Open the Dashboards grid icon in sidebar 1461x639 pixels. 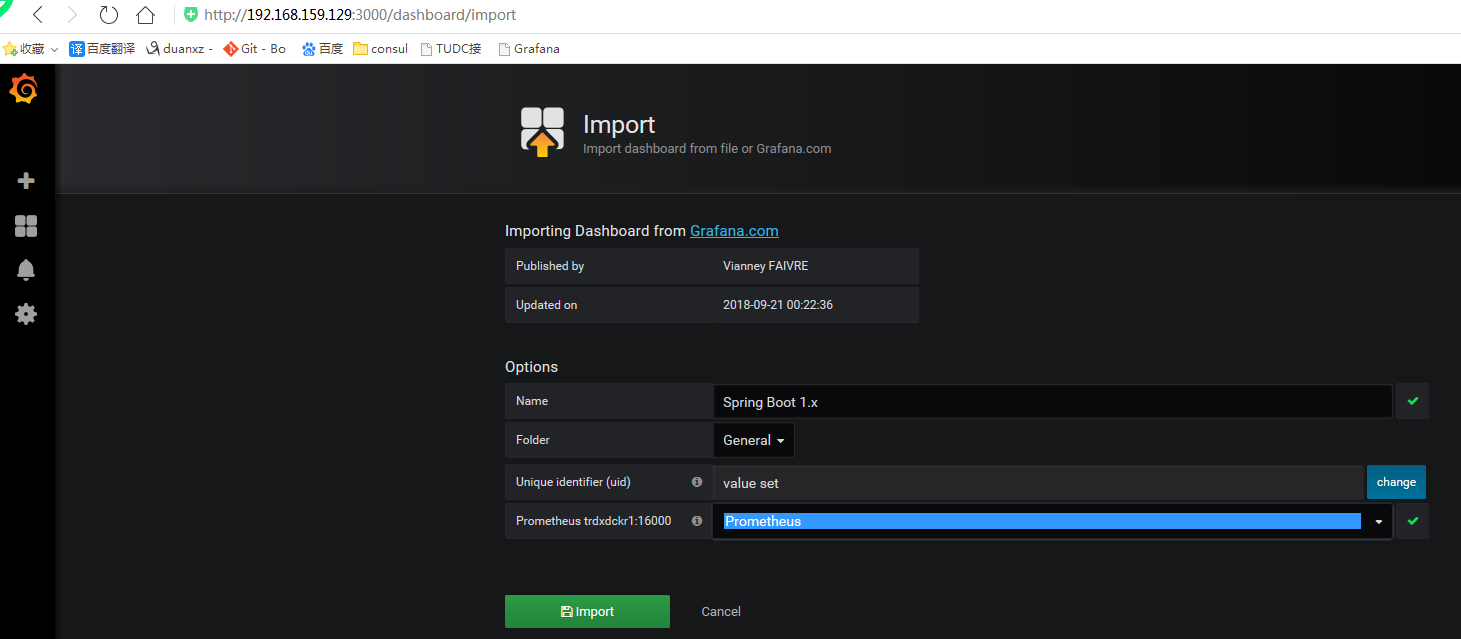(26, 226)
